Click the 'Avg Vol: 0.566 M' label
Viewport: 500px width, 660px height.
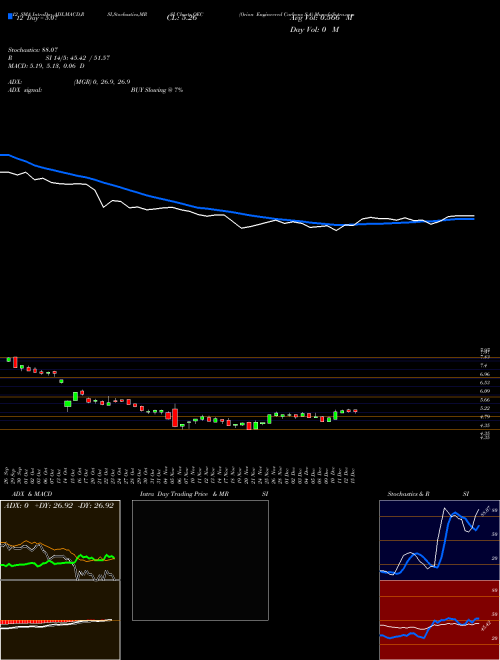pyautogui.click(x=322, y=18)
